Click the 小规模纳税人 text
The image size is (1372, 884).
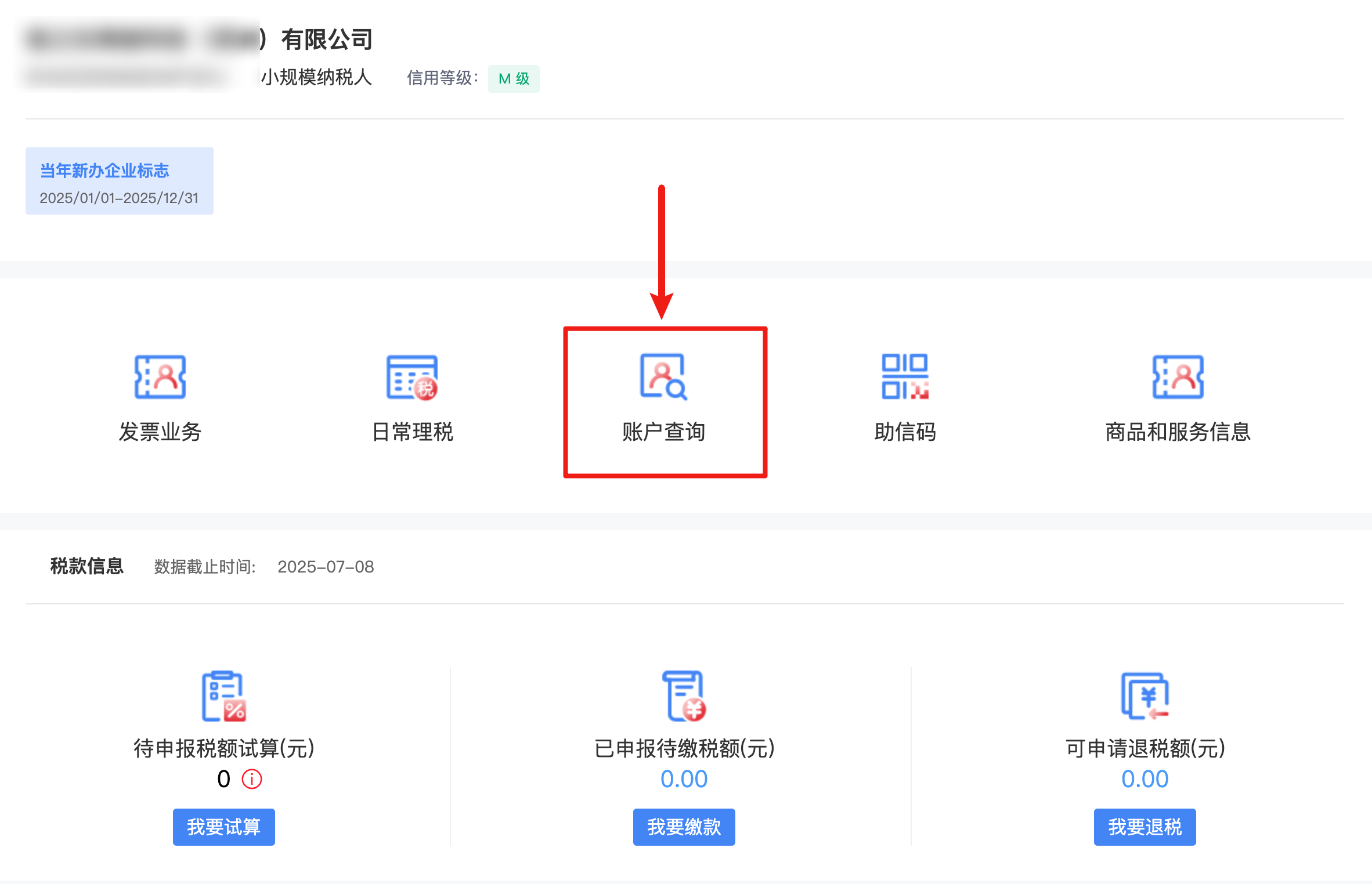point(316,77)
